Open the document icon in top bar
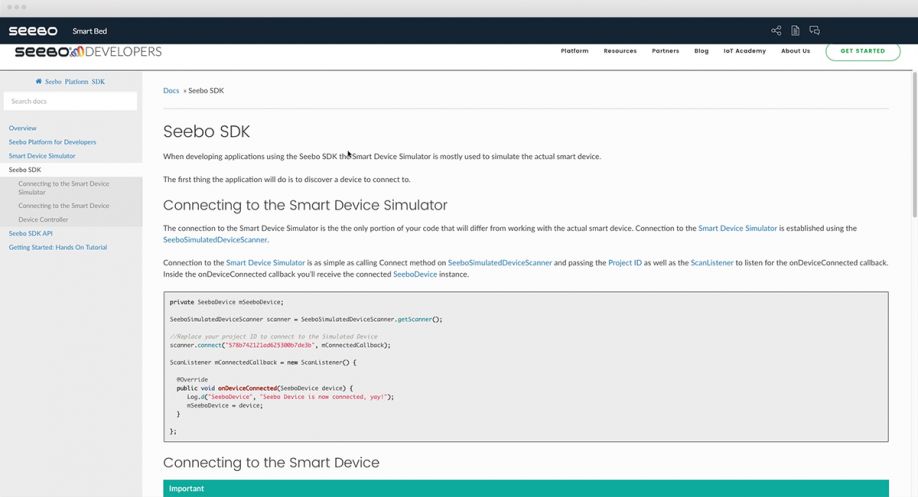The width and height of the screenshot is (918, 497). point(795,30)
